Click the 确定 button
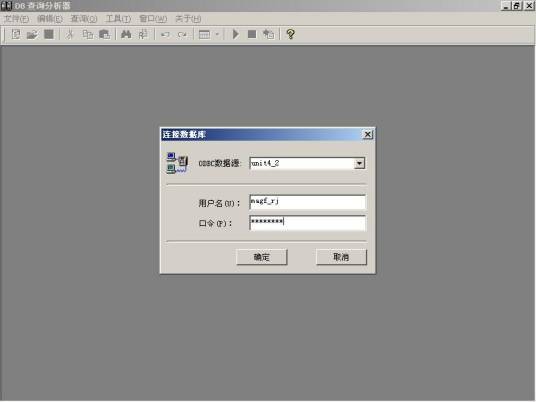 [262, 257]
